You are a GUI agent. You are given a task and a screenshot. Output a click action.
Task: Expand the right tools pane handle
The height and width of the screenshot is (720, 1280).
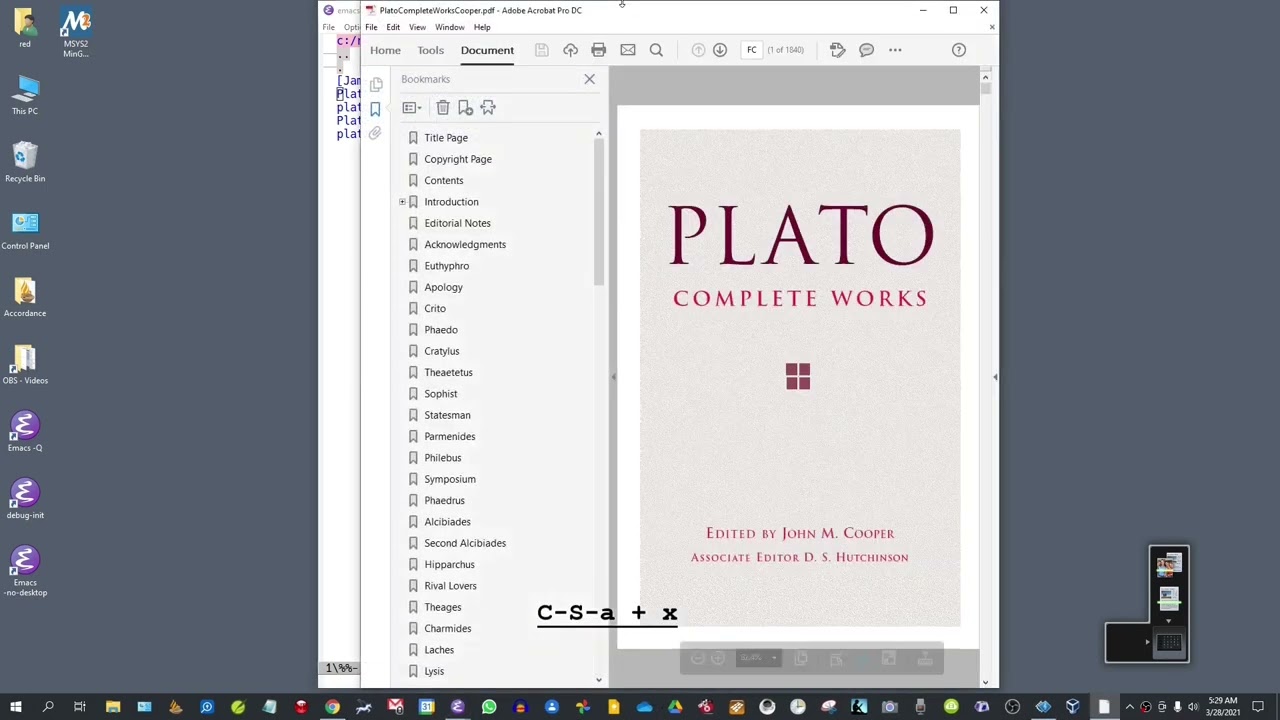coord(994,377)
